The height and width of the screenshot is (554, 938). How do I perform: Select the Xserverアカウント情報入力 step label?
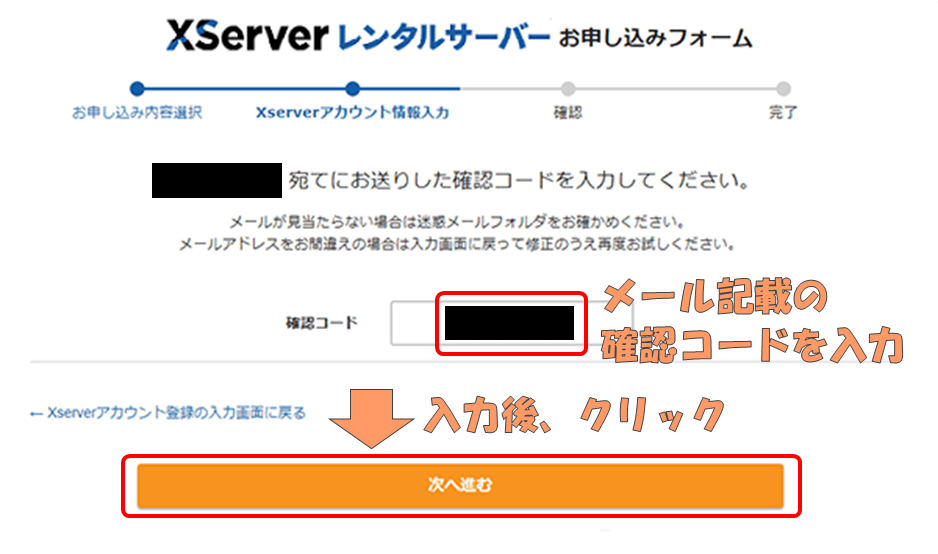(x=352, y=113)
